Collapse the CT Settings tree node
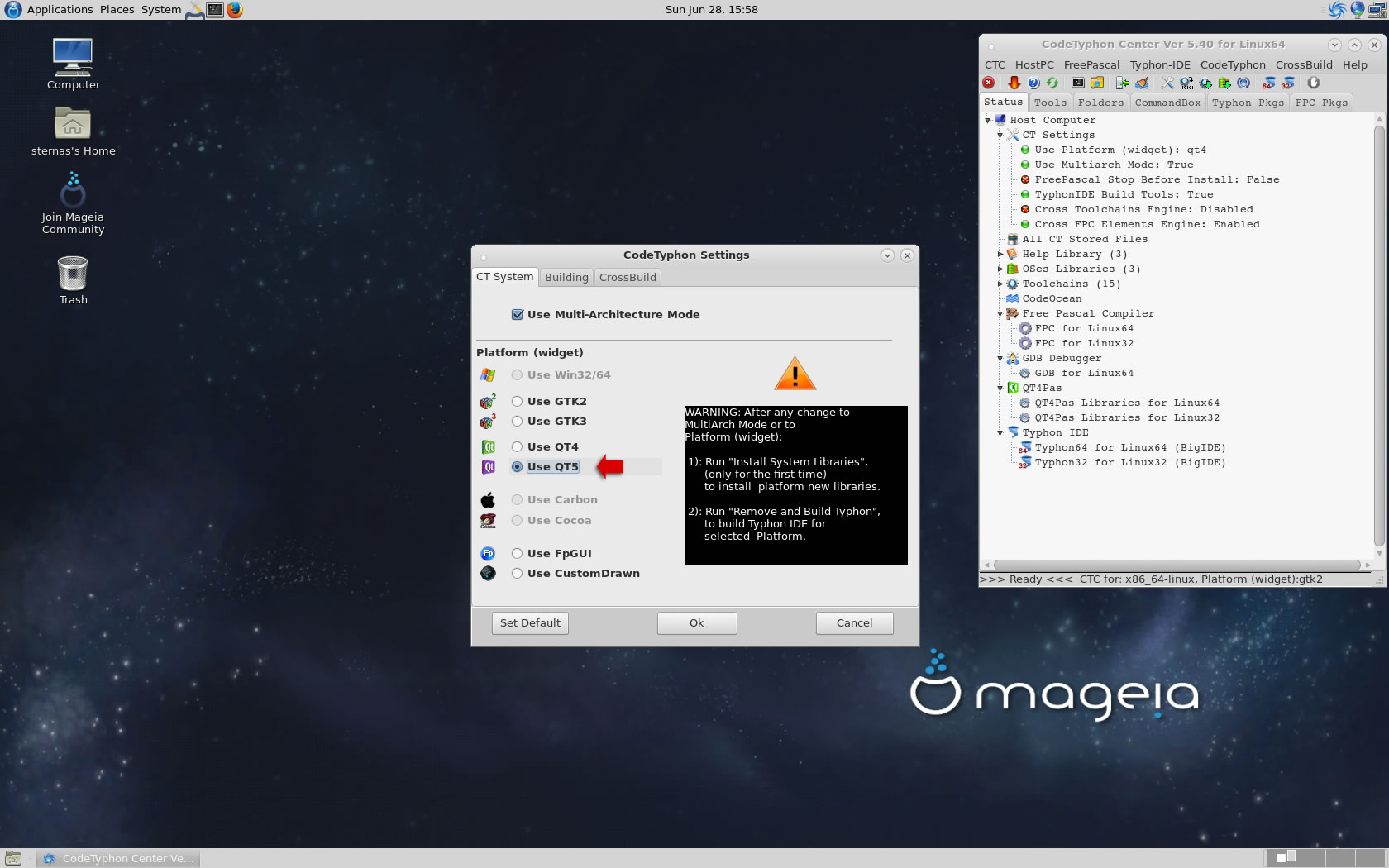 coord(1000,135)
